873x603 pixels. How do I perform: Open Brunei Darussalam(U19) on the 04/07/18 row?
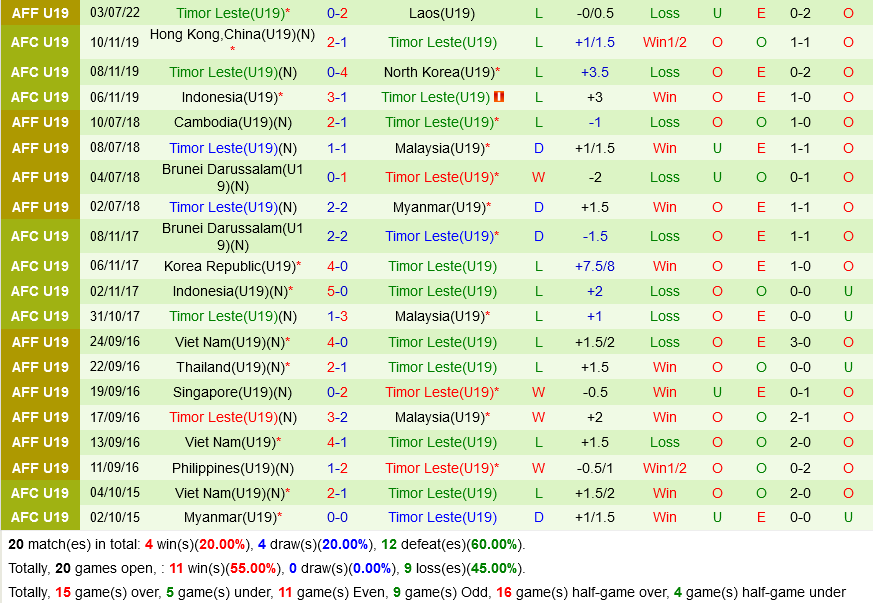[233, 178]
